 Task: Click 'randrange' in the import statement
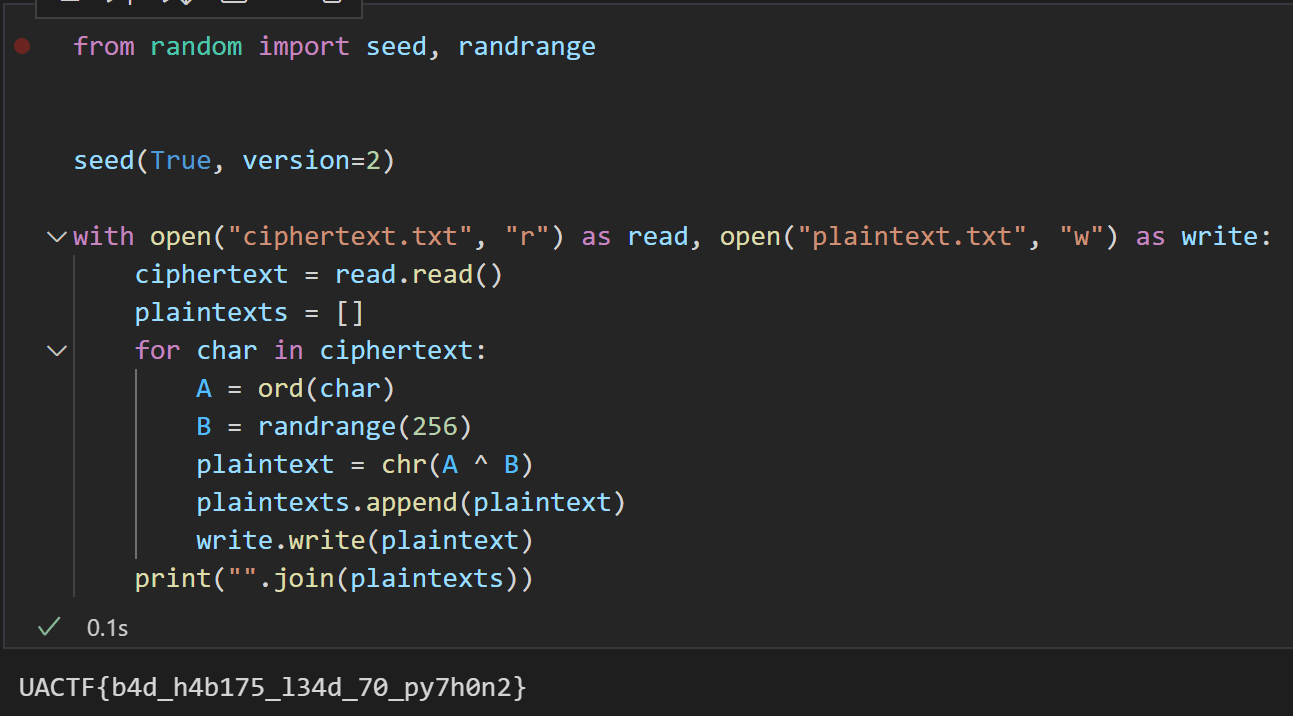coord(526,47)
